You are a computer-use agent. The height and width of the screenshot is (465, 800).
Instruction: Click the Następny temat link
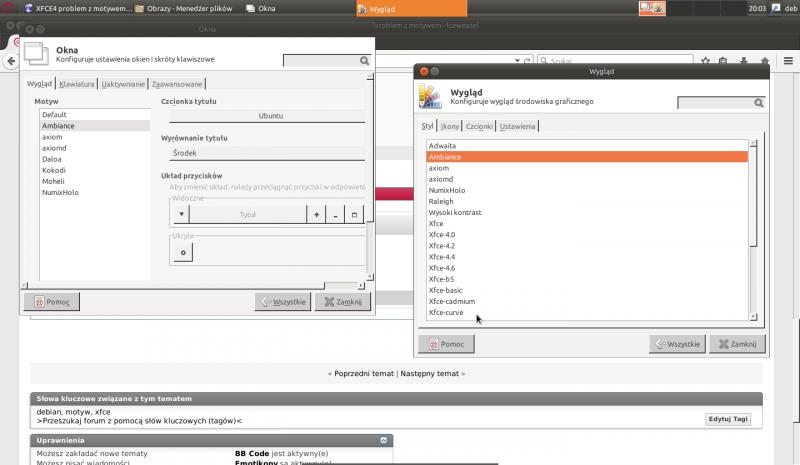(x=430, y=373)
